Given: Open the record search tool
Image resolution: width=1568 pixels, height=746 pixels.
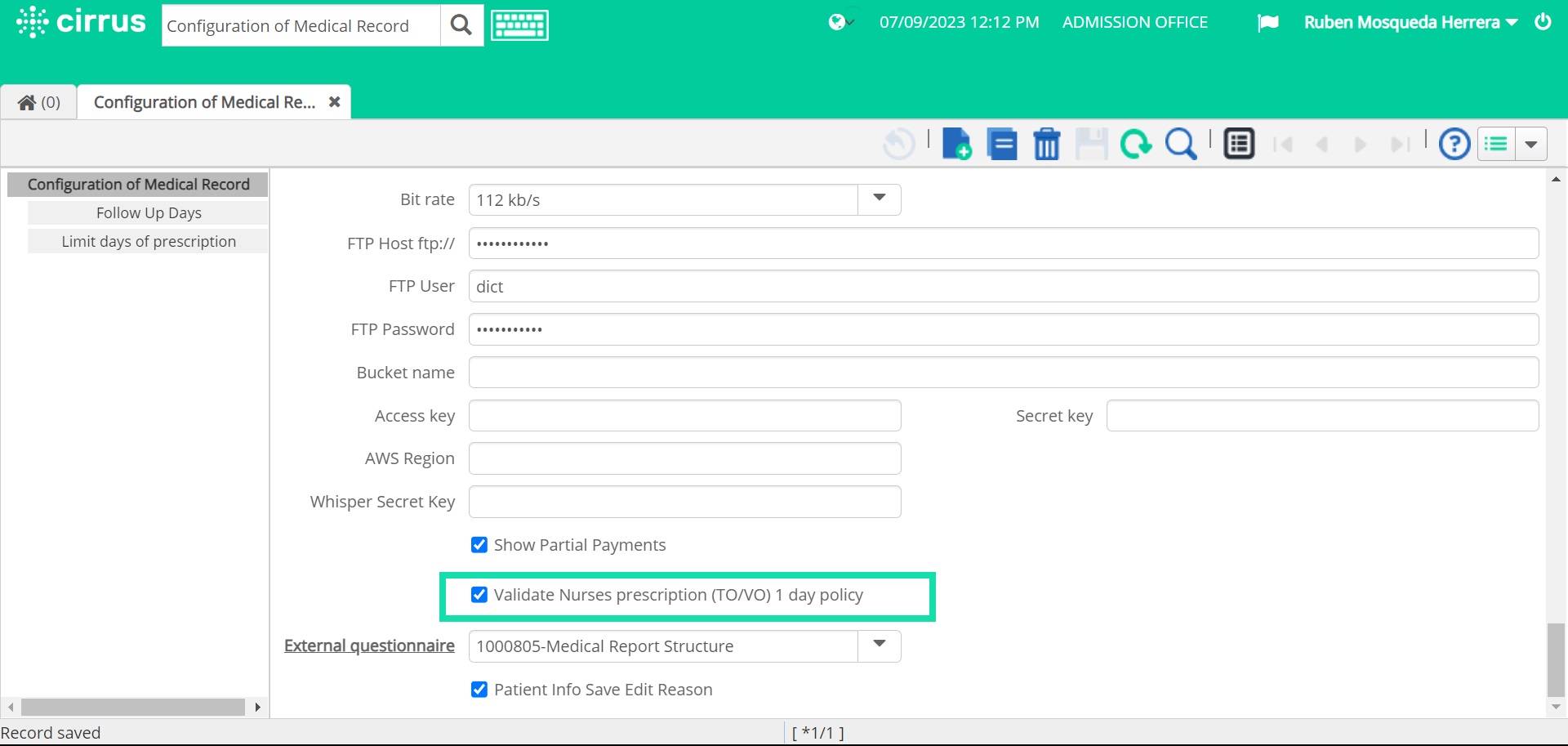Looking at the screenshot, I should coord(1181,144).
